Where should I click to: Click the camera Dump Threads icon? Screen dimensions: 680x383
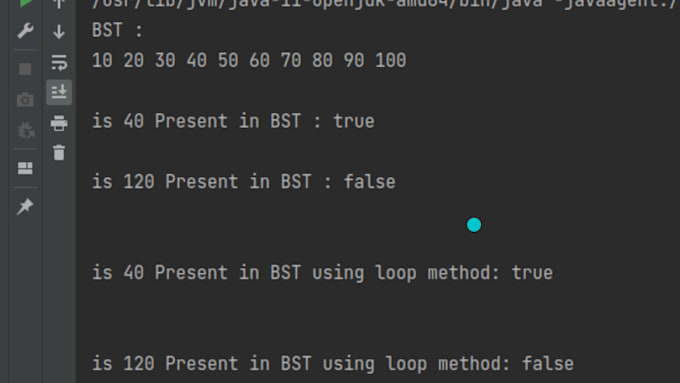(25, 99)
